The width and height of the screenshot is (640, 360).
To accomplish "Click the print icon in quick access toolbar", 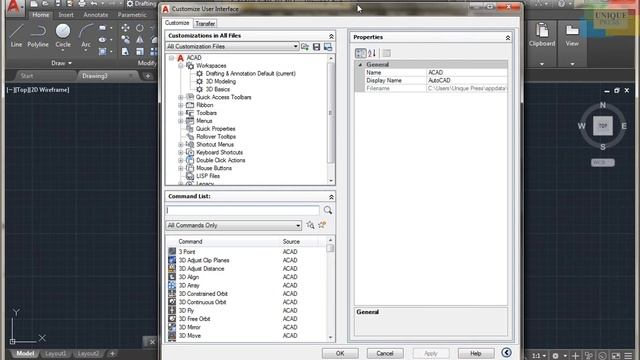I will coord(82,4).
